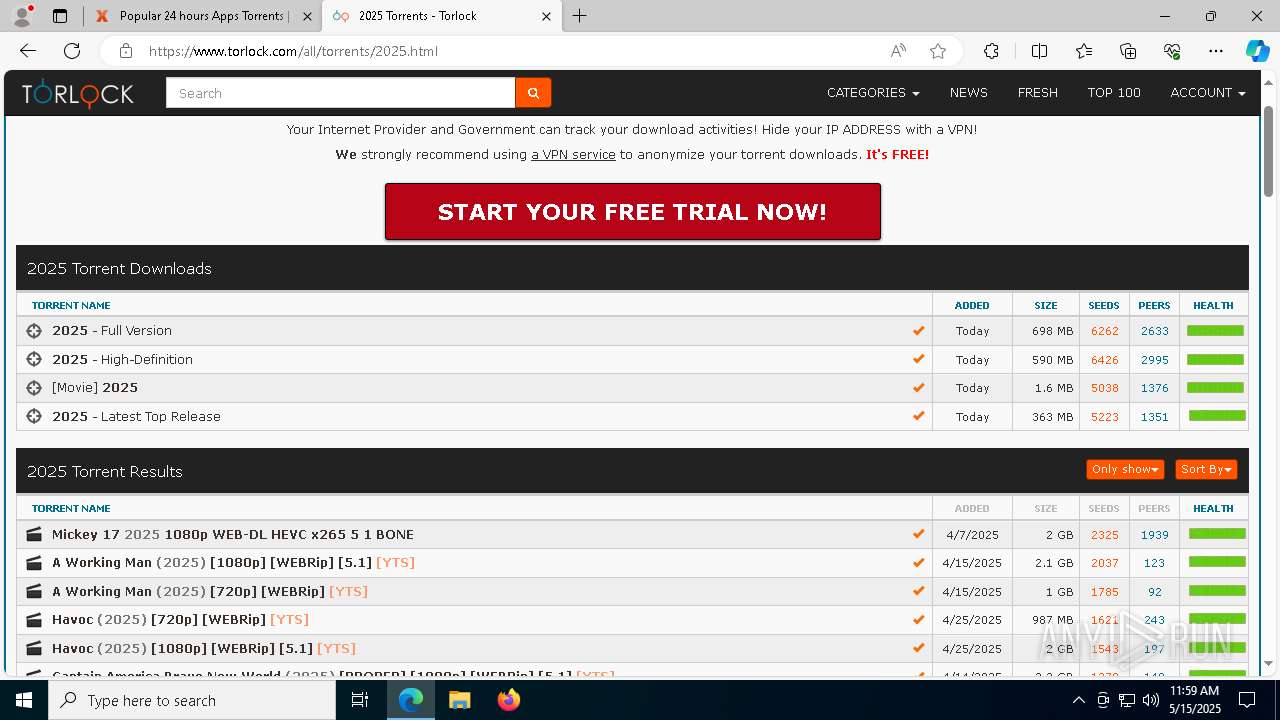
Task: Open Task View on the taskbar
Action: (360, 700)
